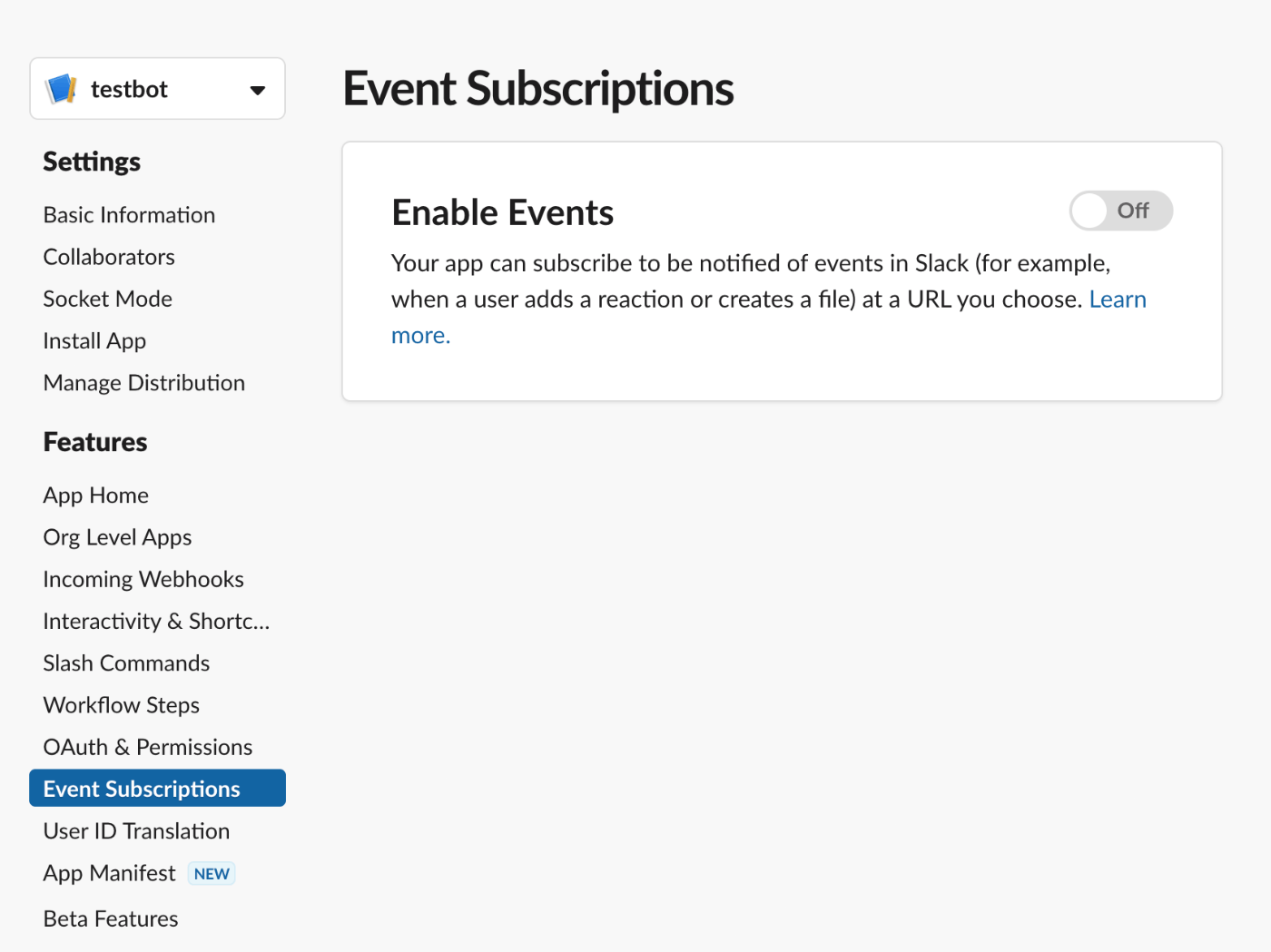Click the highlighted Event Subscriptions item
The image size is (1271, 952).
(157, 789)
